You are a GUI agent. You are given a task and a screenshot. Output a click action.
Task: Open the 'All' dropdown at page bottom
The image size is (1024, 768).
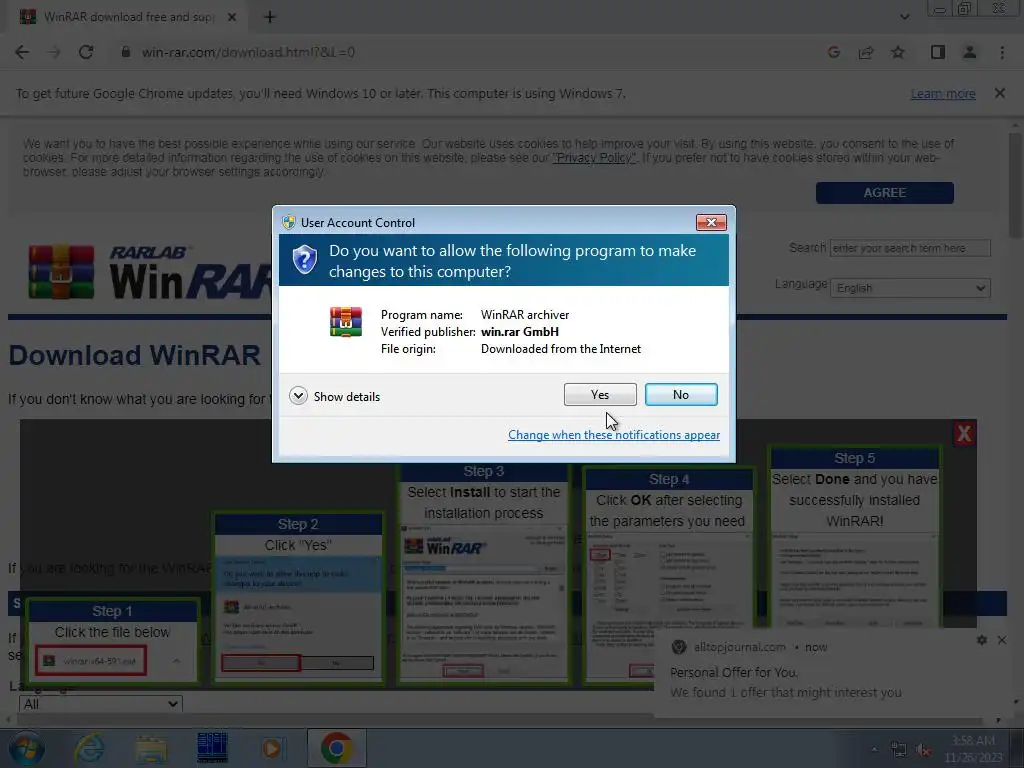[101, 704]
